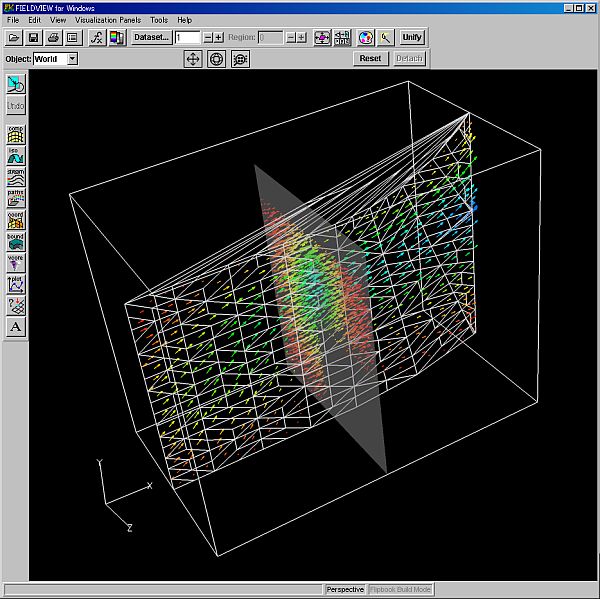Image resolution: width=600 pixels, height=599 pixels.
Task: Open the particle paths panel
Action: coord(16,198)
